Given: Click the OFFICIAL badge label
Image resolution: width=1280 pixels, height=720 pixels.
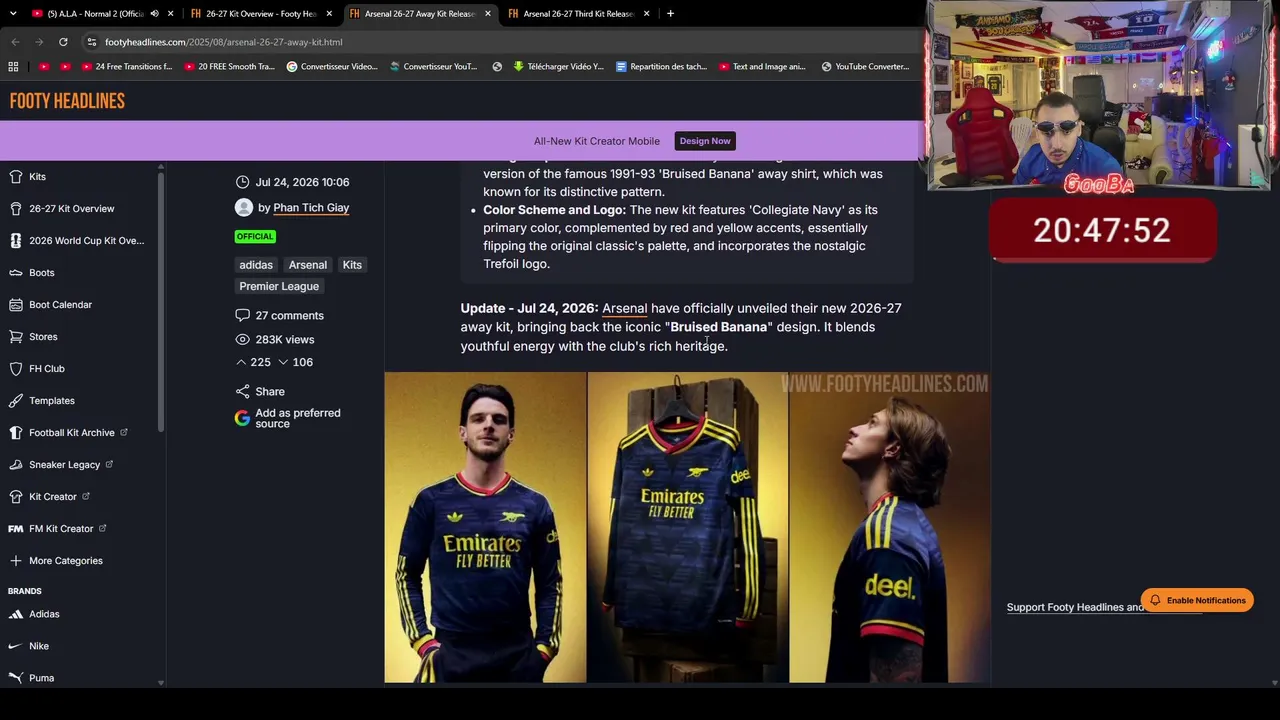Looking at the screenshot, I should coord(255,236).
